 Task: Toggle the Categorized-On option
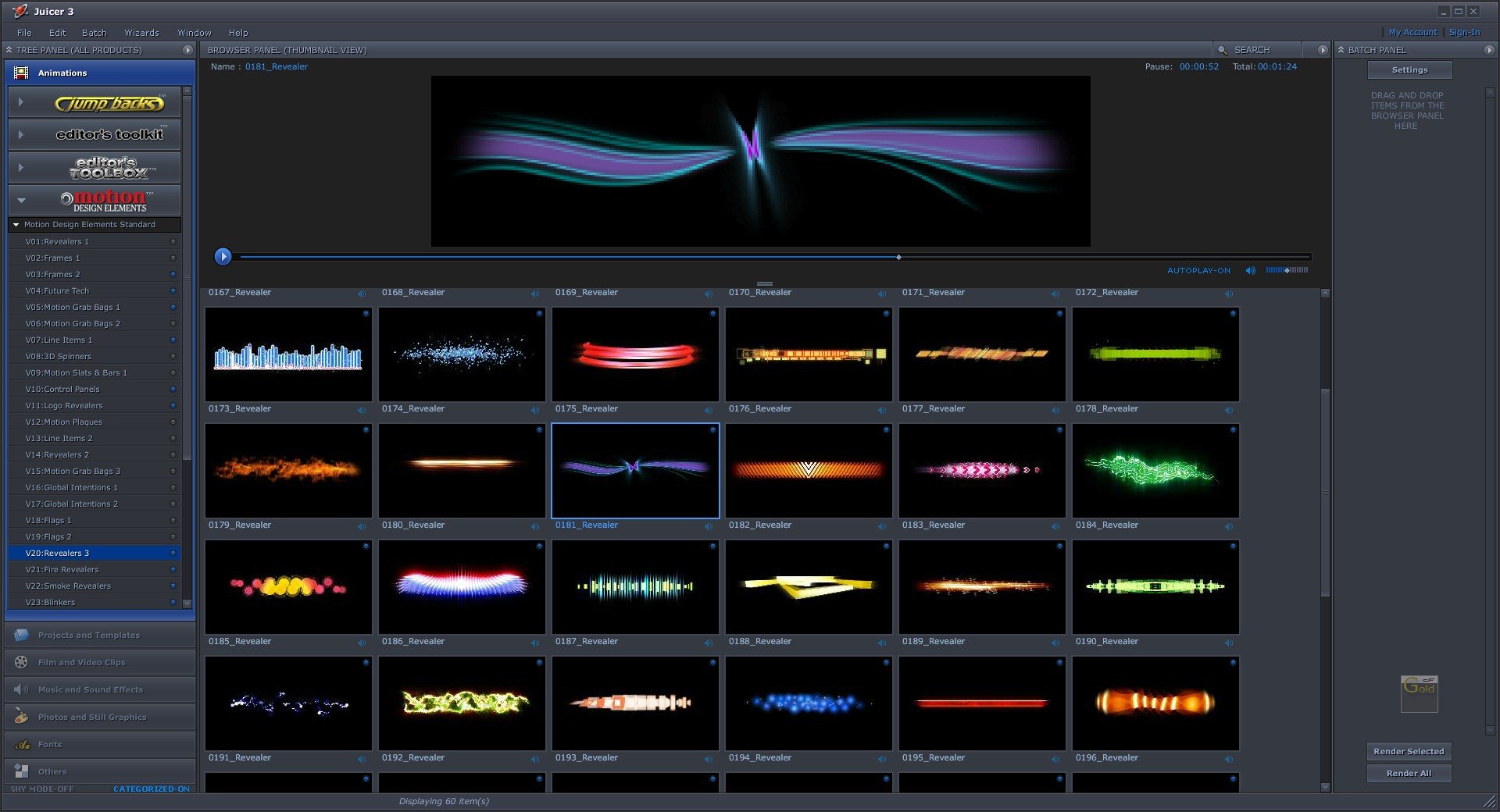click(151, 789)
